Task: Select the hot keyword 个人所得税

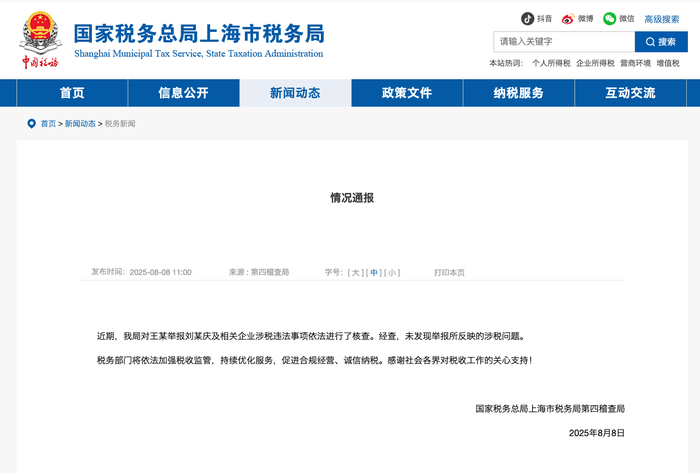Action: click(550, 63)
